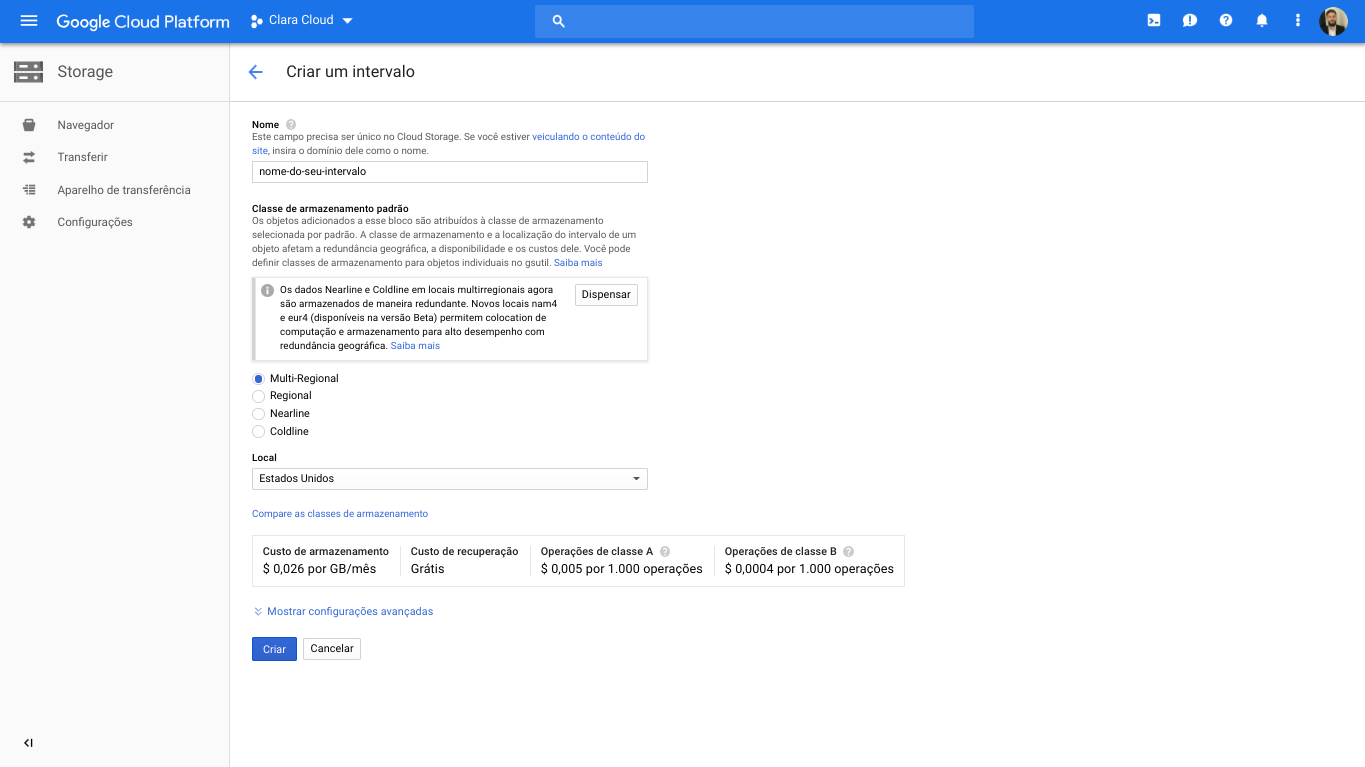Select the Multi-Regional radio button
The height and width of the screenshot is (767, 1365).
(259, 379)
